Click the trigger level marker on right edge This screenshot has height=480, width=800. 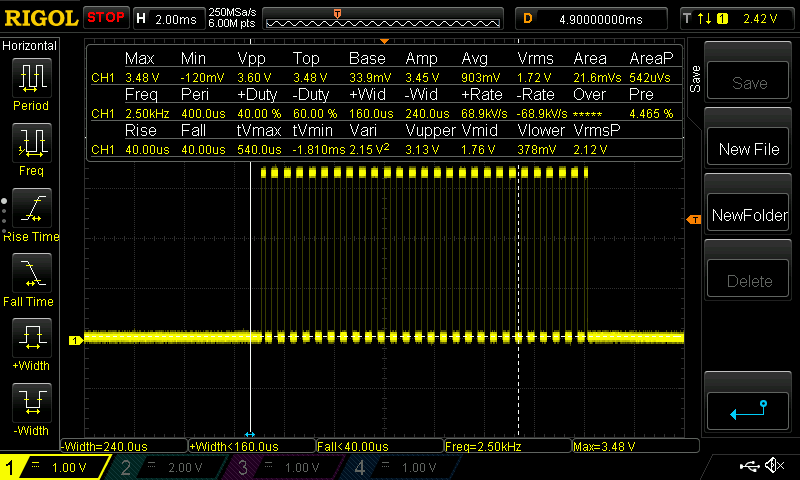[694, 219]
